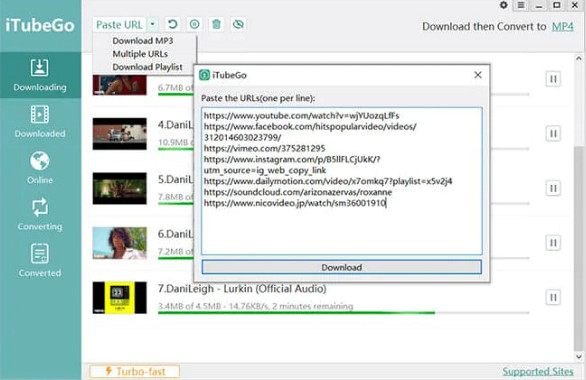This screenshot has height=380, width=586.
Task: Select Multiple URLs from dropdown menu
Action: click(140, 54)
